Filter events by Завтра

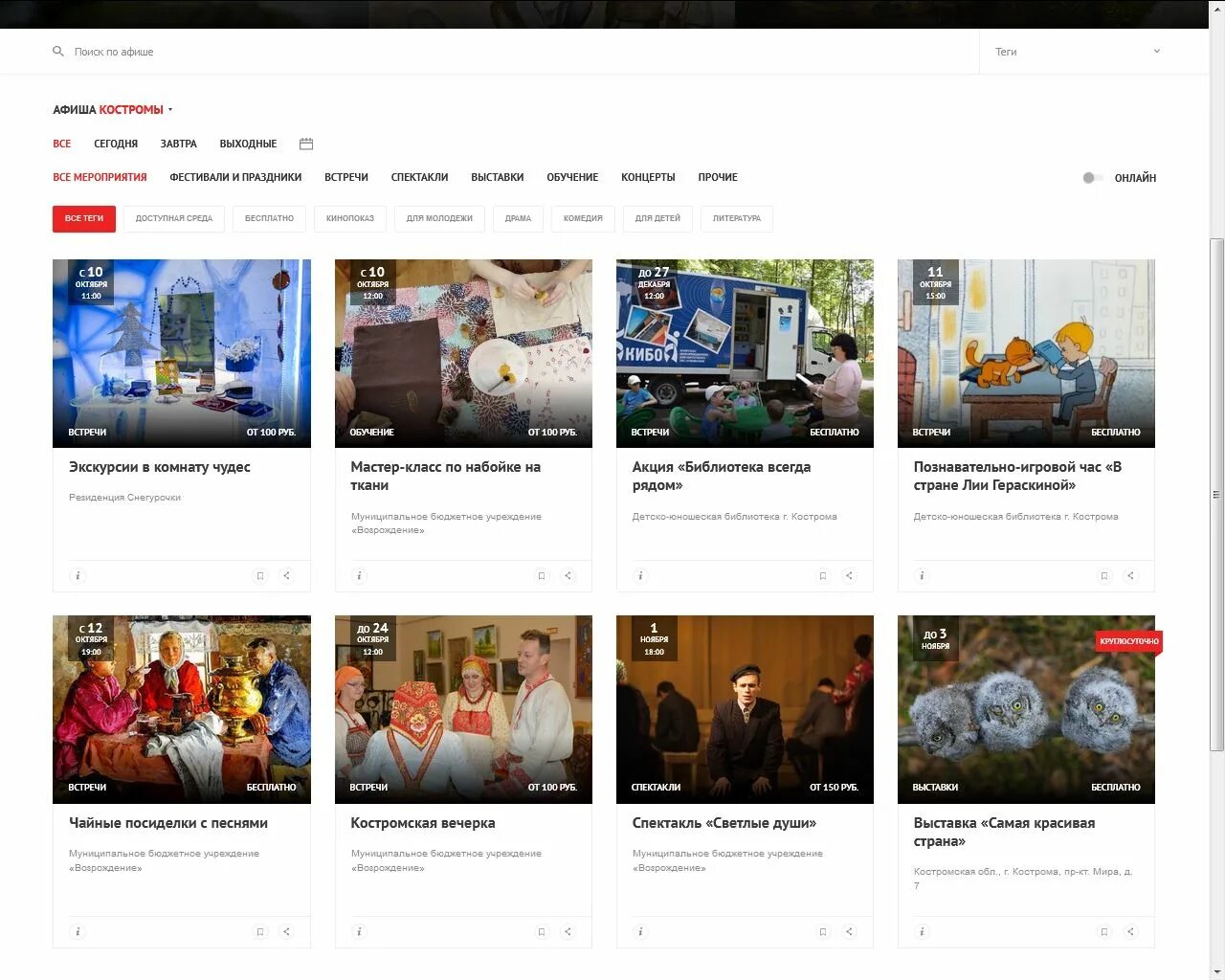(179, 144)
